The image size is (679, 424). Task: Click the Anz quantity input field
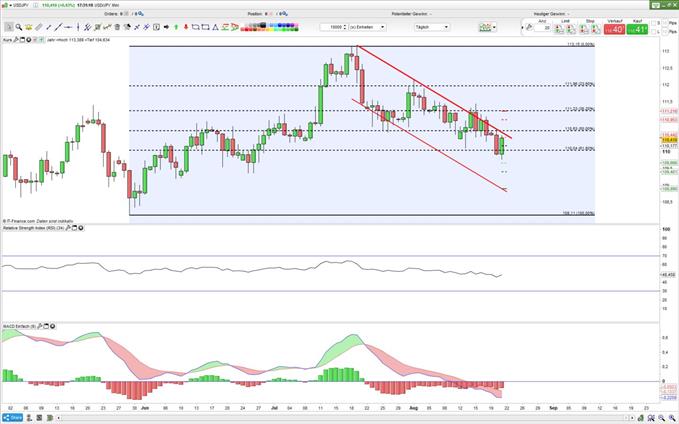point(542,28)
